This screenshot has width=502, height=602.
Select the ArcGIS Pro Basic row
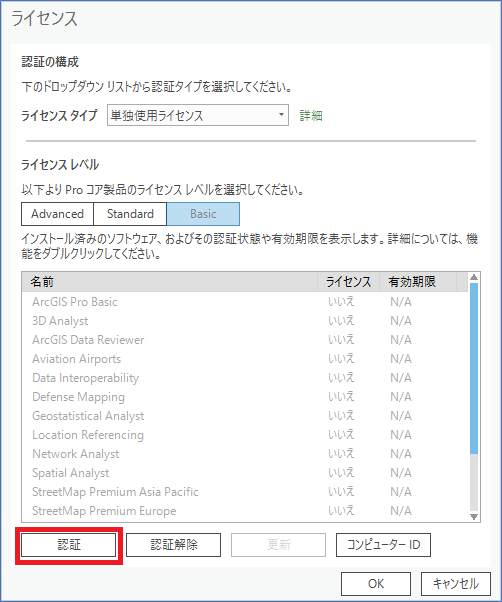coord(245,302)
